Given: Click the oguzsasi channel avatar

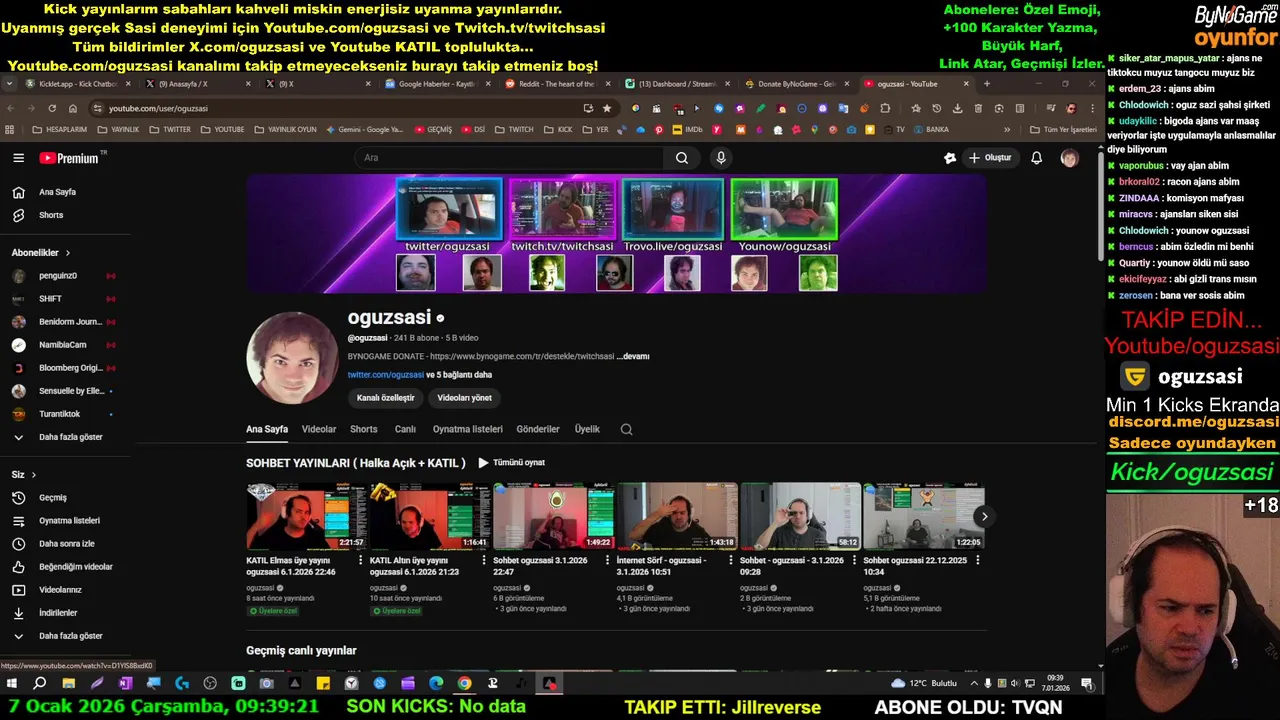Looking at the screenshot, I should 292,358.
